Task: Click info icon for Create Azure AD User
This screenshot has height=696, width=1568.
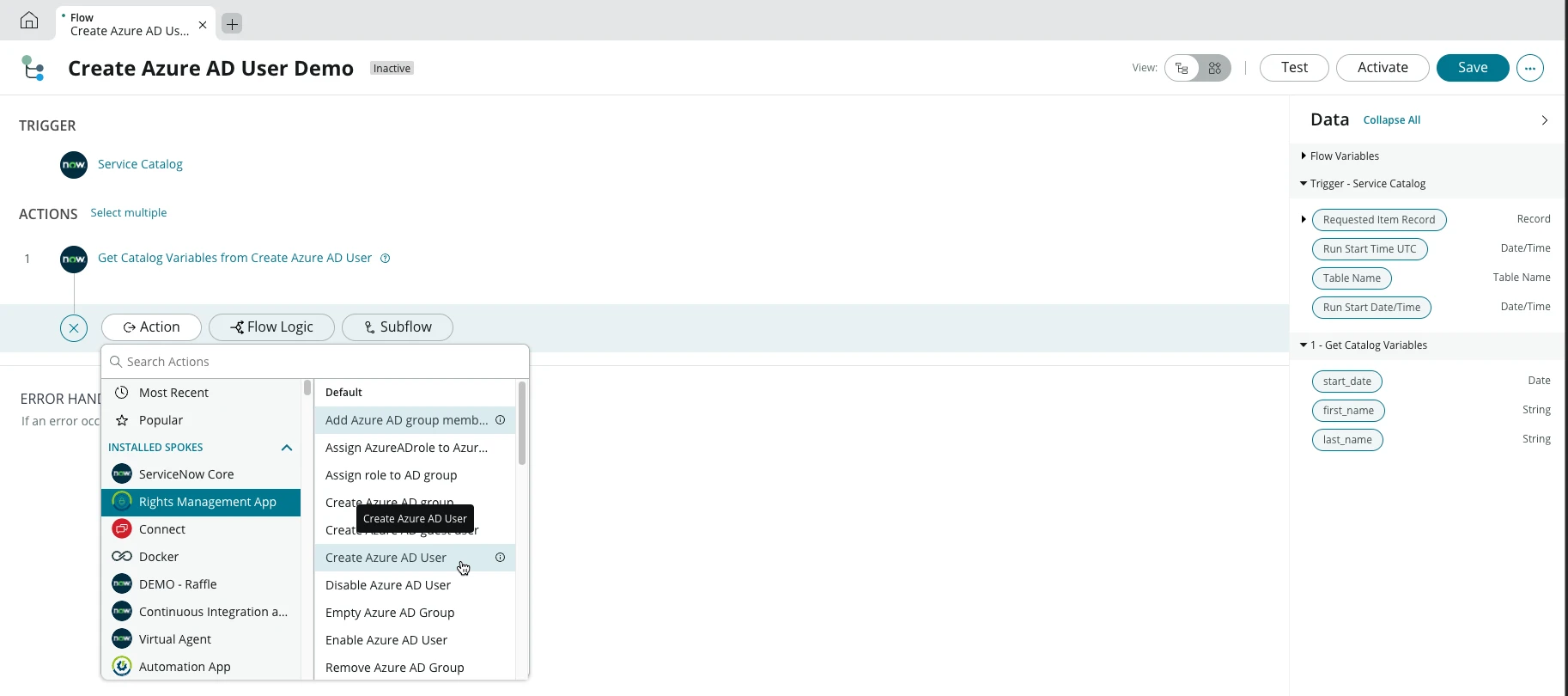Action: (501, 558)
